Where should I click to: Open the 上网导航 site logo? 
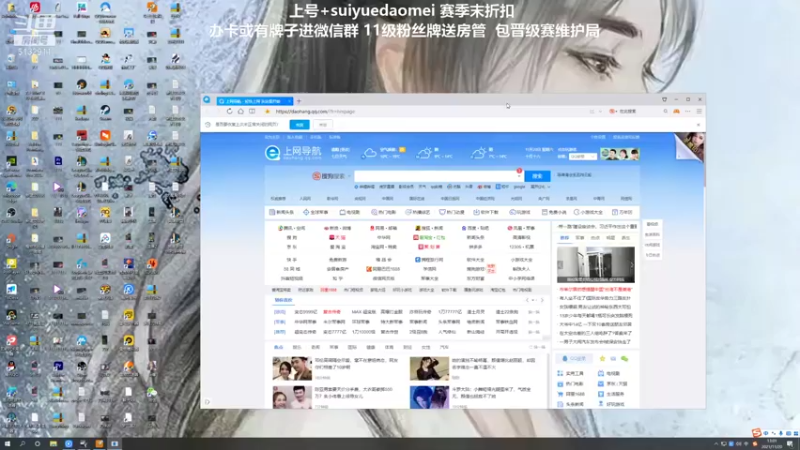(293, 153)
